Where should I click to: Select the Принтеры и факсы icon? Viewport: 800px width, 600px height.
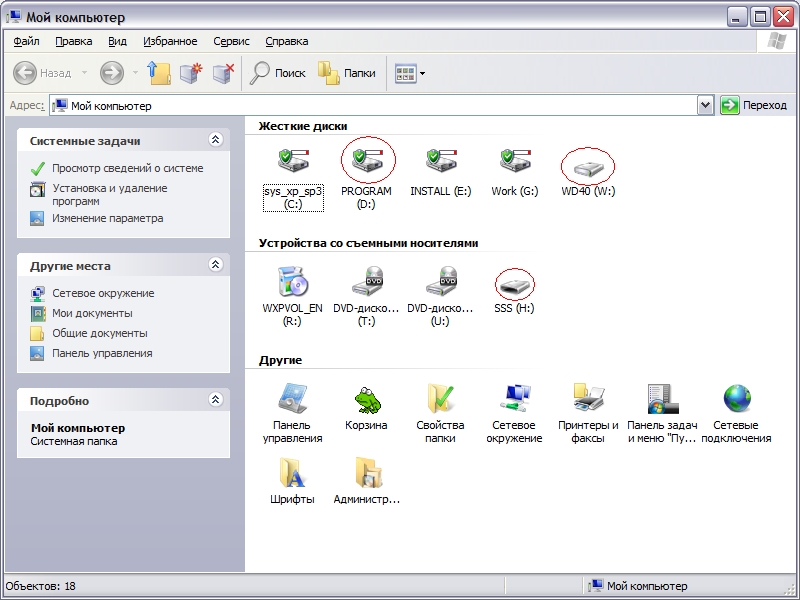click(588, 400)
